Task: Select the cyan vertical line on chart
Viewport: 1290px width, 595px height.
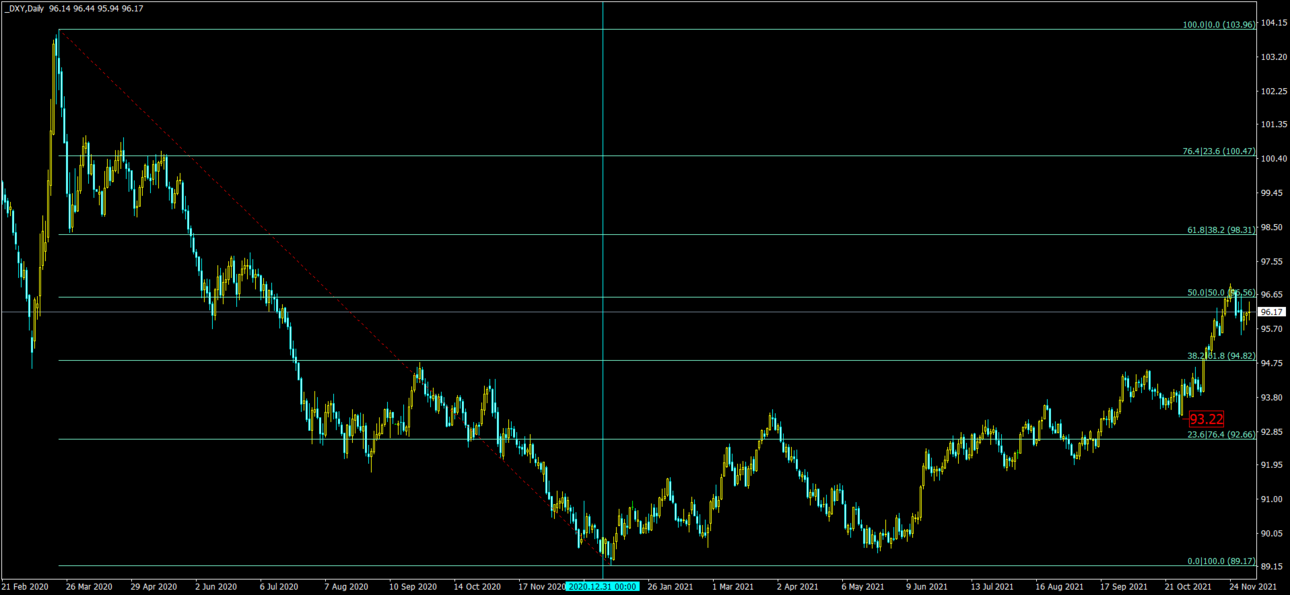Action: tap(603, 290)
